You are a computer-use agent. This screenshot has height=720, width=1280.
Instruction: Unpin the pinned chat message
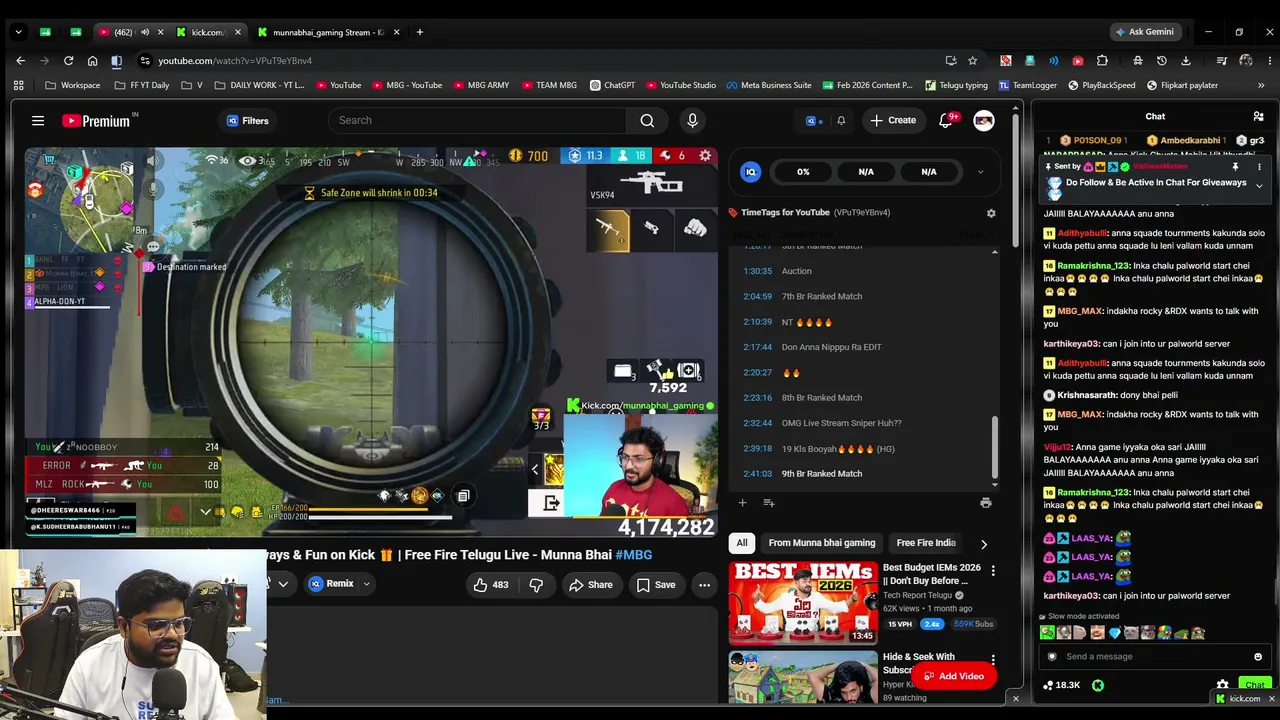tap(1235, 167)
